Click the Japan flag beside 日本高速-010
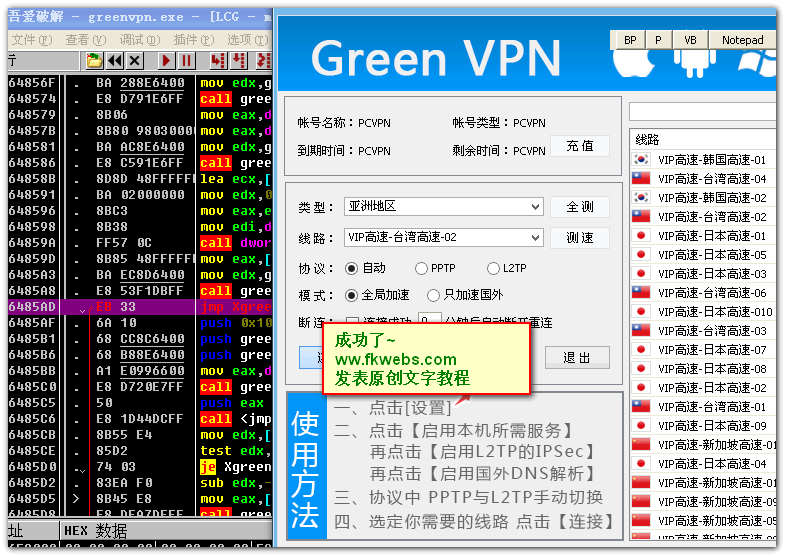Viewport: 785px width, 556px height. pos(641,312)
